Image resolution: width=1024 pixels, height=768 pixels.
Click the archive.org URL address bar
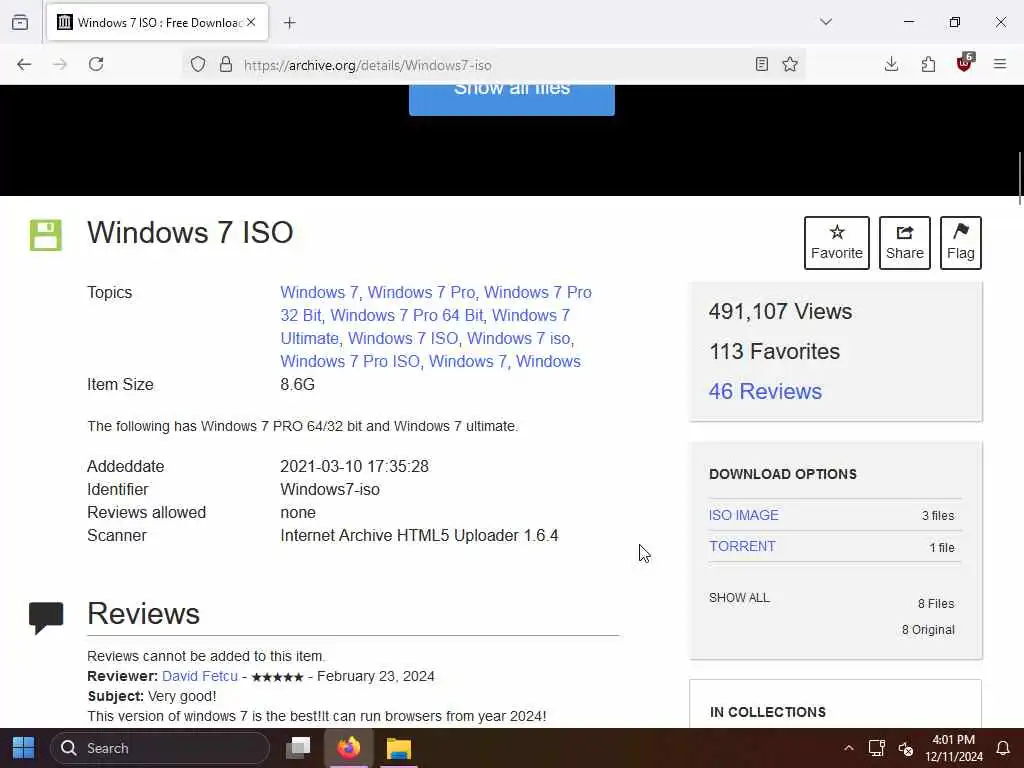(x=493, y=65)
